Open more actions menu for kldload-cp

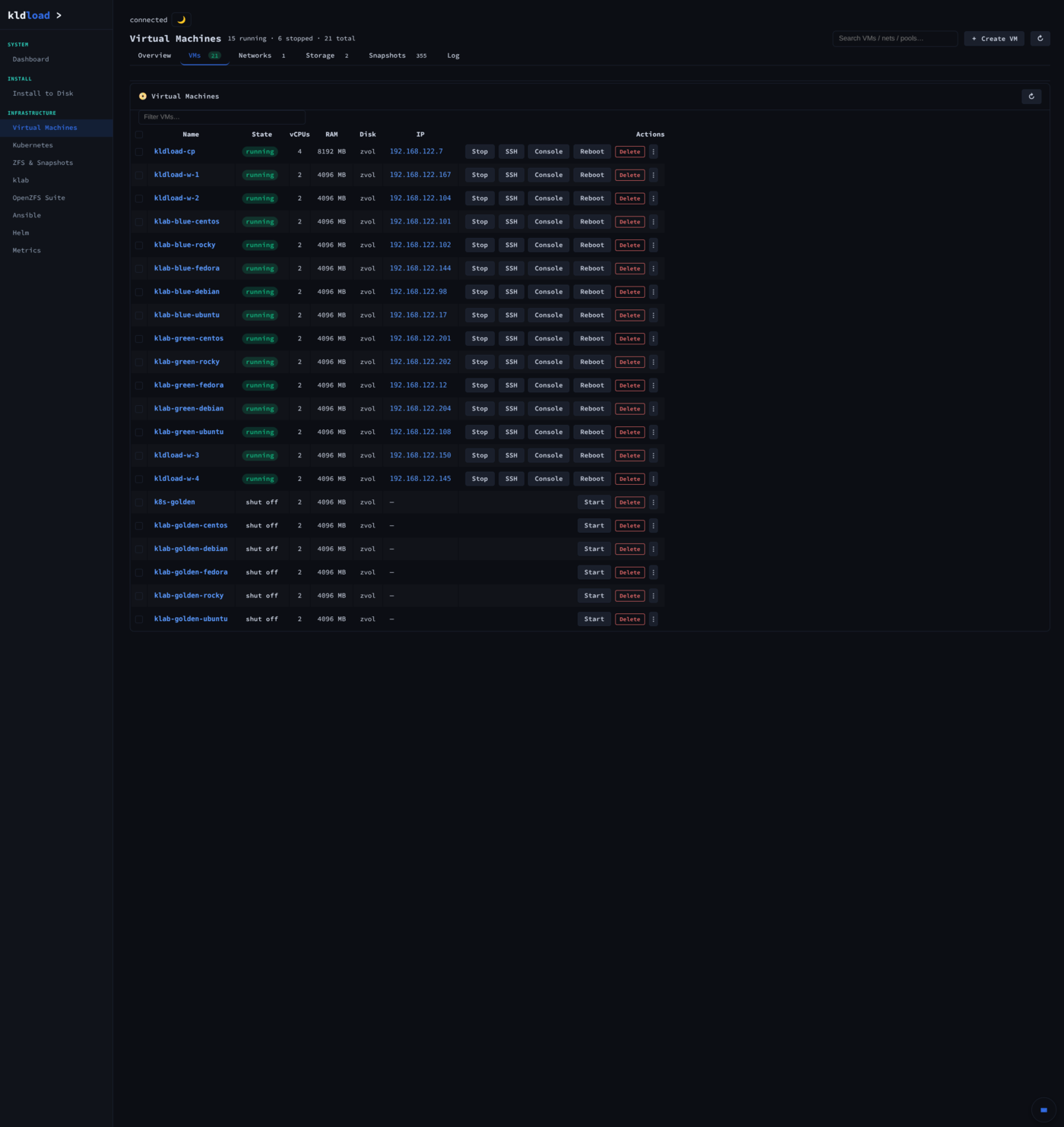click(x=653, y=152)
